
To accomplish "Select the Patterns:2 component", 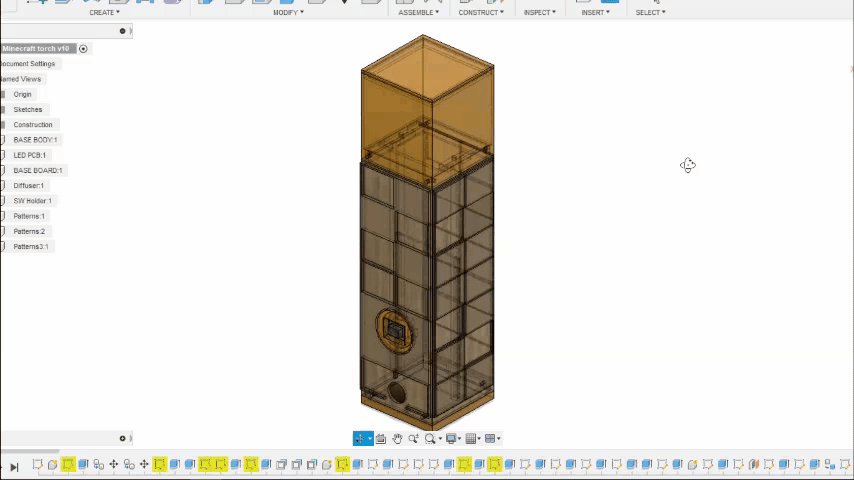I will pos(29,232).
